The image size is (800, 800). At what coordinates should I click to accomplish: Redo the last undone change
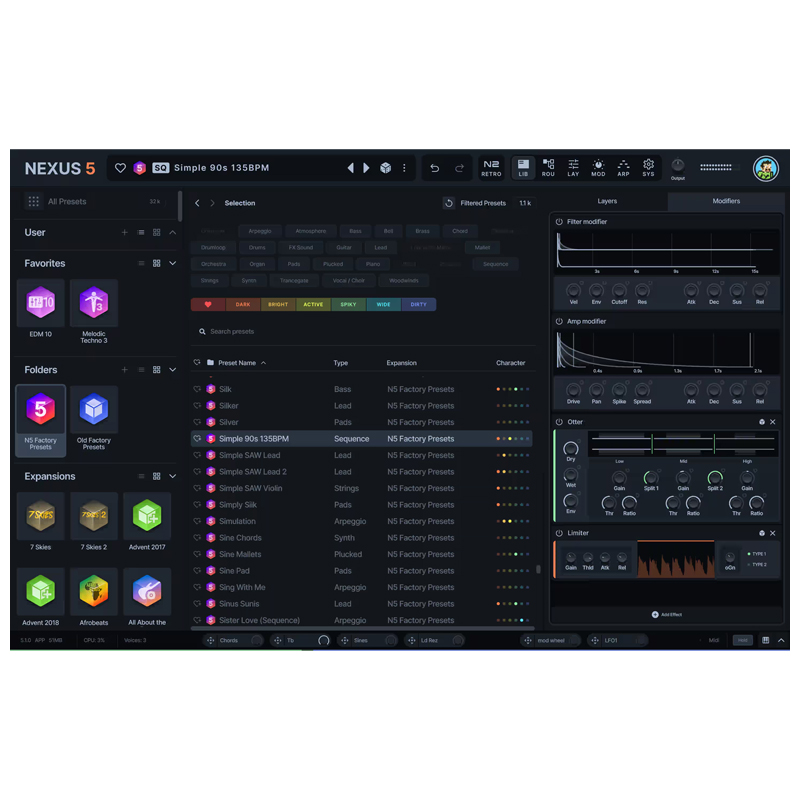pyautogui.click(x=459, y=168)
